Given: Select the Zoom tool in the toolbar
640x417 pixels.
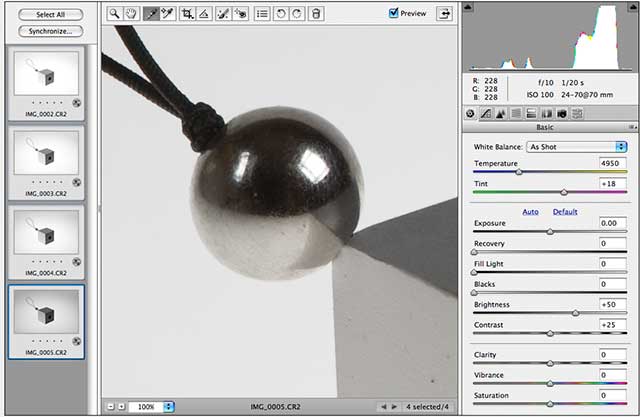Looking at the screenshot, I should coord(115,14).
